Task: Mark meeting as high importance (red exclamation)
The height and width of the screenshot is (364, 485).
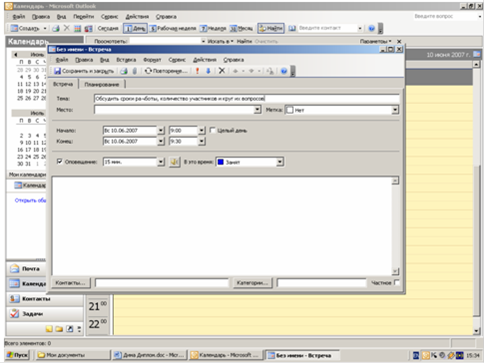Action: [x=197, y=71]
